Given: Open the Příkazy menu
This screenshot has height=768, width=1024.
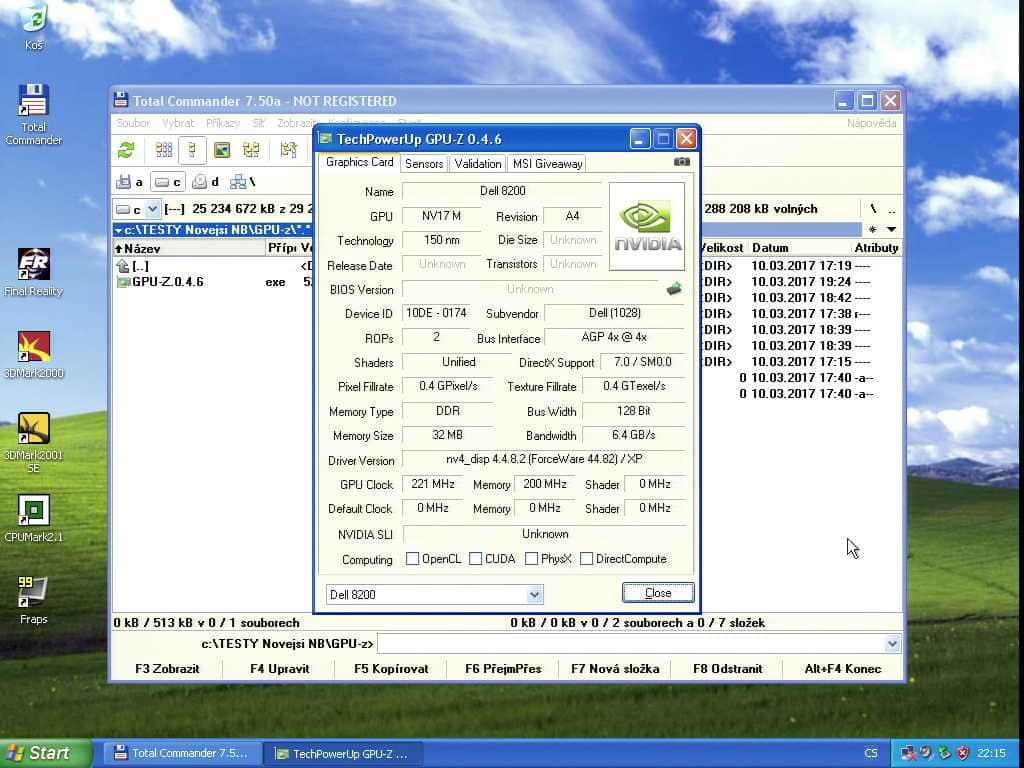Looking at the screenshot, I should (223, 123).
